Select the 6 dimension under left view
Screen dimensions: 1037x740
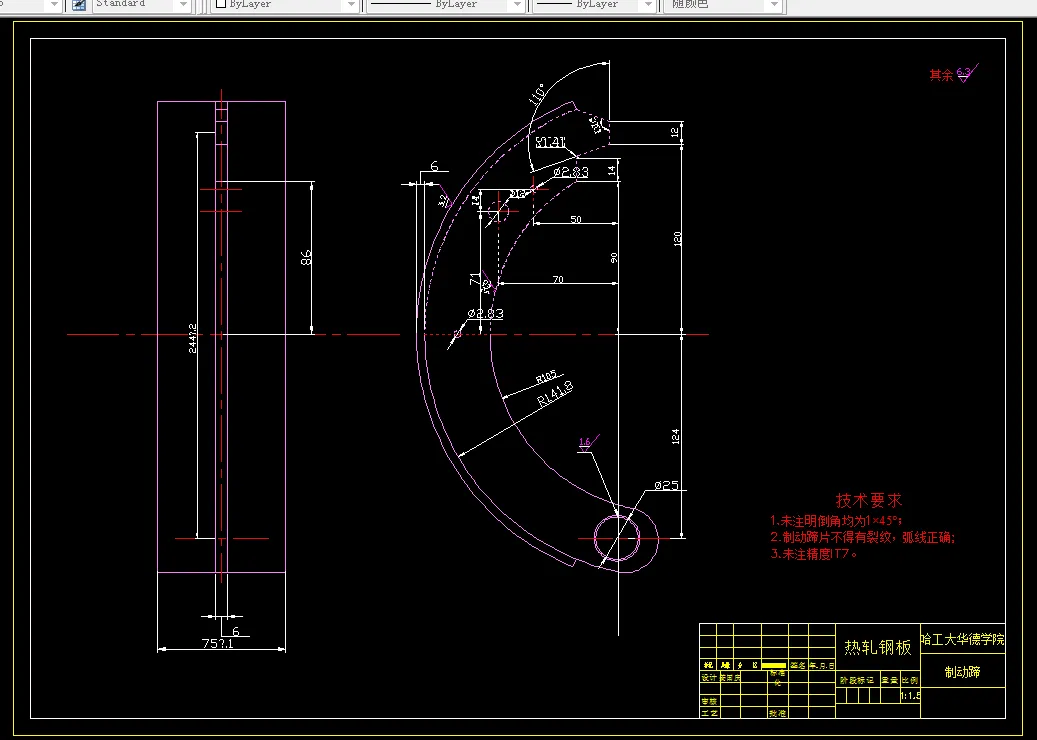tap(235, 632)
